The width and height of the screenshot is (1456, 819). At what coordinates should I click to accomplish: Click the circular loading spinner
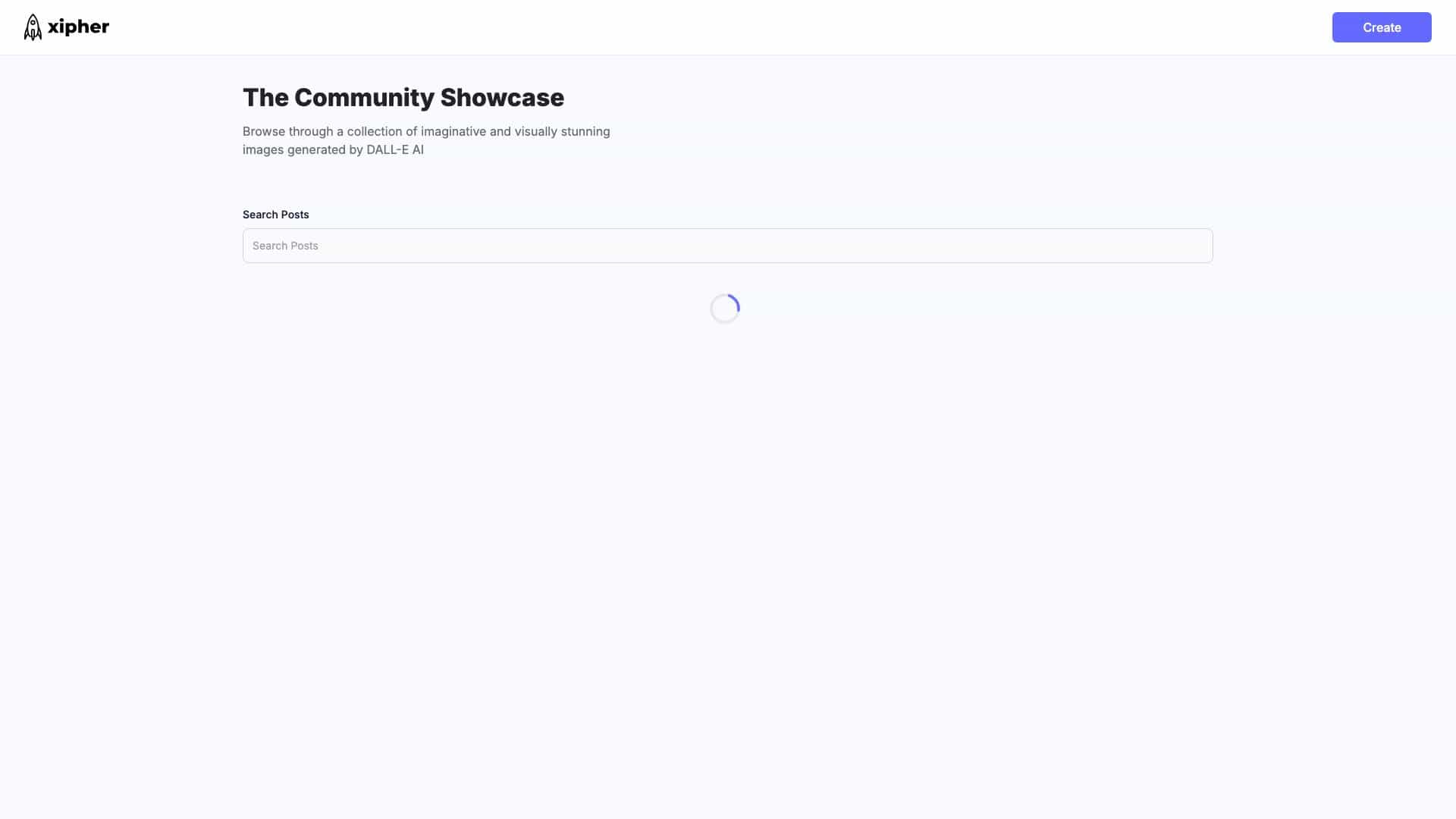click(725, 309)
